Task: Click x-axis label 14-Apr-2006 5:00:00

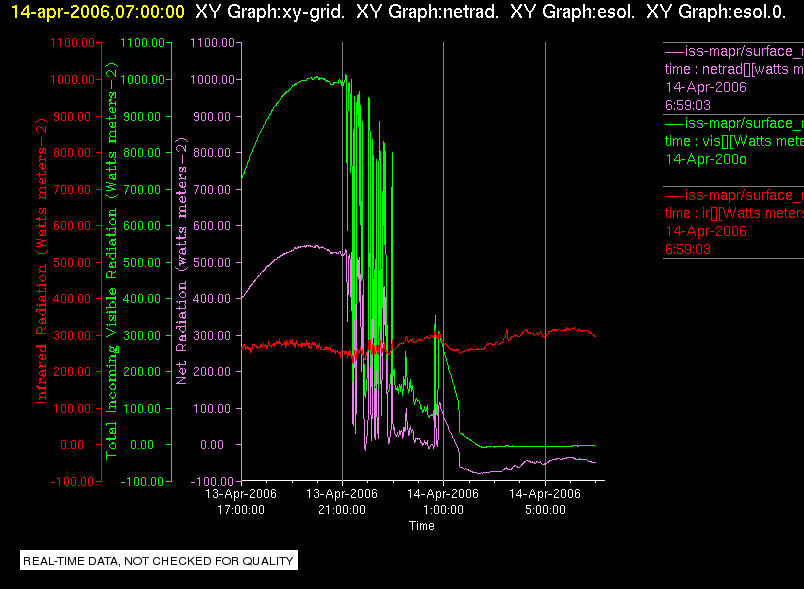Action: click(x=545, y=502)
